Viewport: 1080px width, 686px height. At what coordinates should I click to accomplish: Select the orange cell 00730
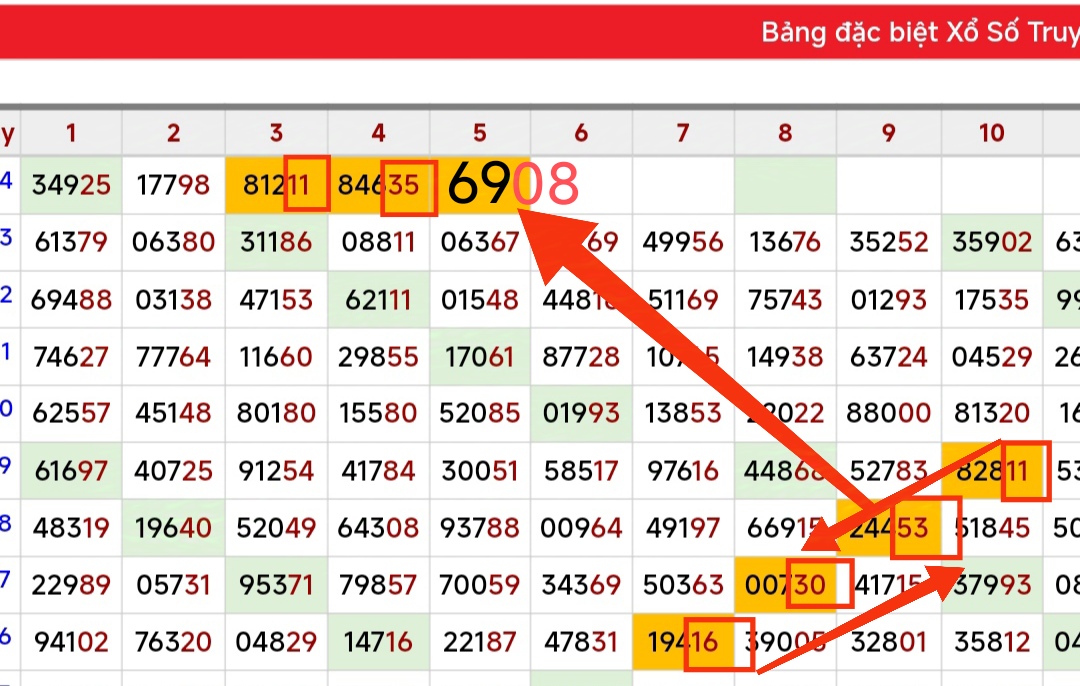[x=785, y=584]
